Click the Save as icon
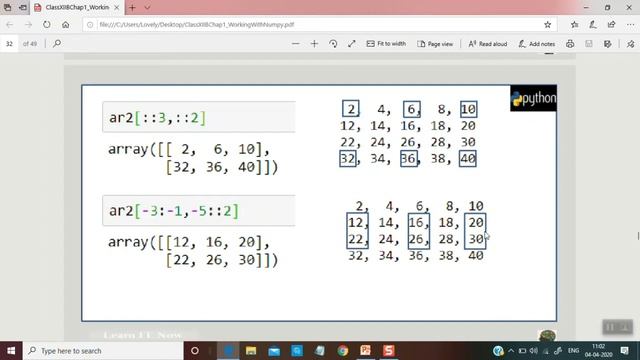Image resolution: width=640 pixels, height=360 pixels. point(608,44)
